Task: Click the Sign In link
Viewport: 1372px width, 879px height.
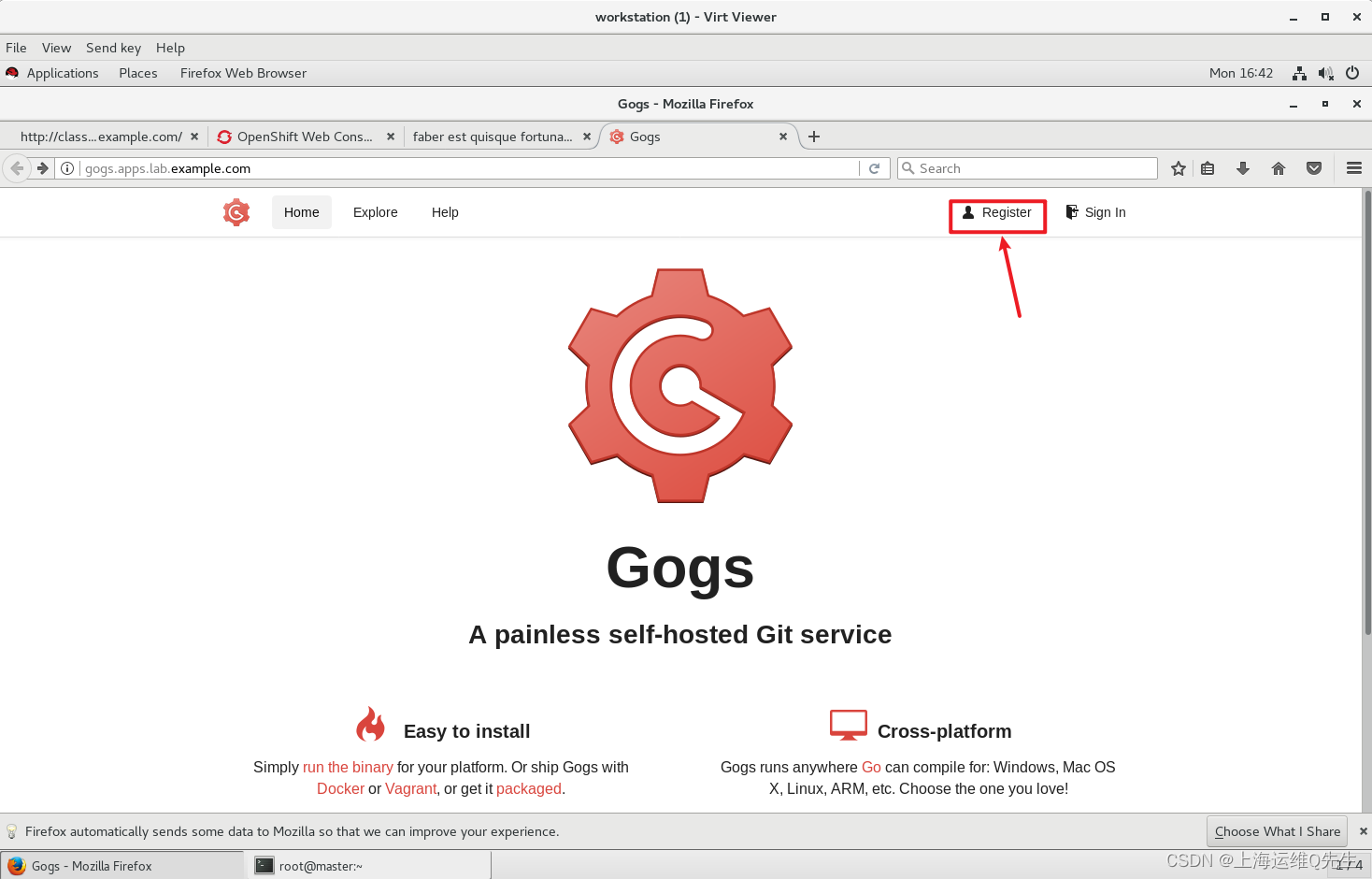Action: [1095, 212]
